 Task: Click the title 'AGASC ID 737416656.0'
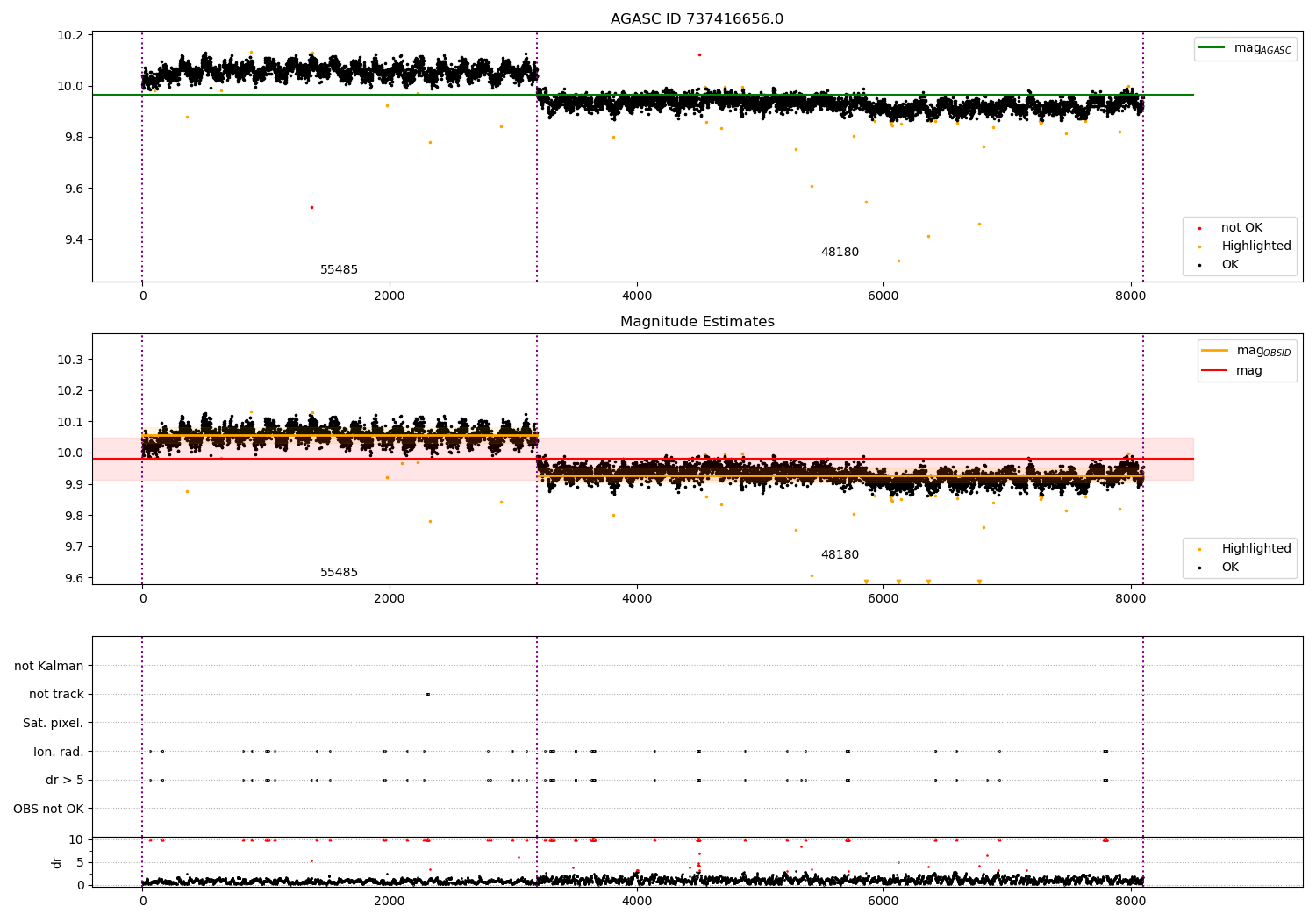click(x=697, y=19)
